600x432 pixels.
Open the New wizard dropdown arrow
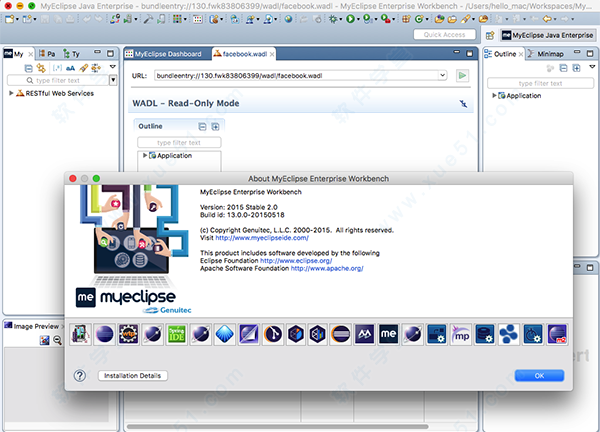pos(17,19)
